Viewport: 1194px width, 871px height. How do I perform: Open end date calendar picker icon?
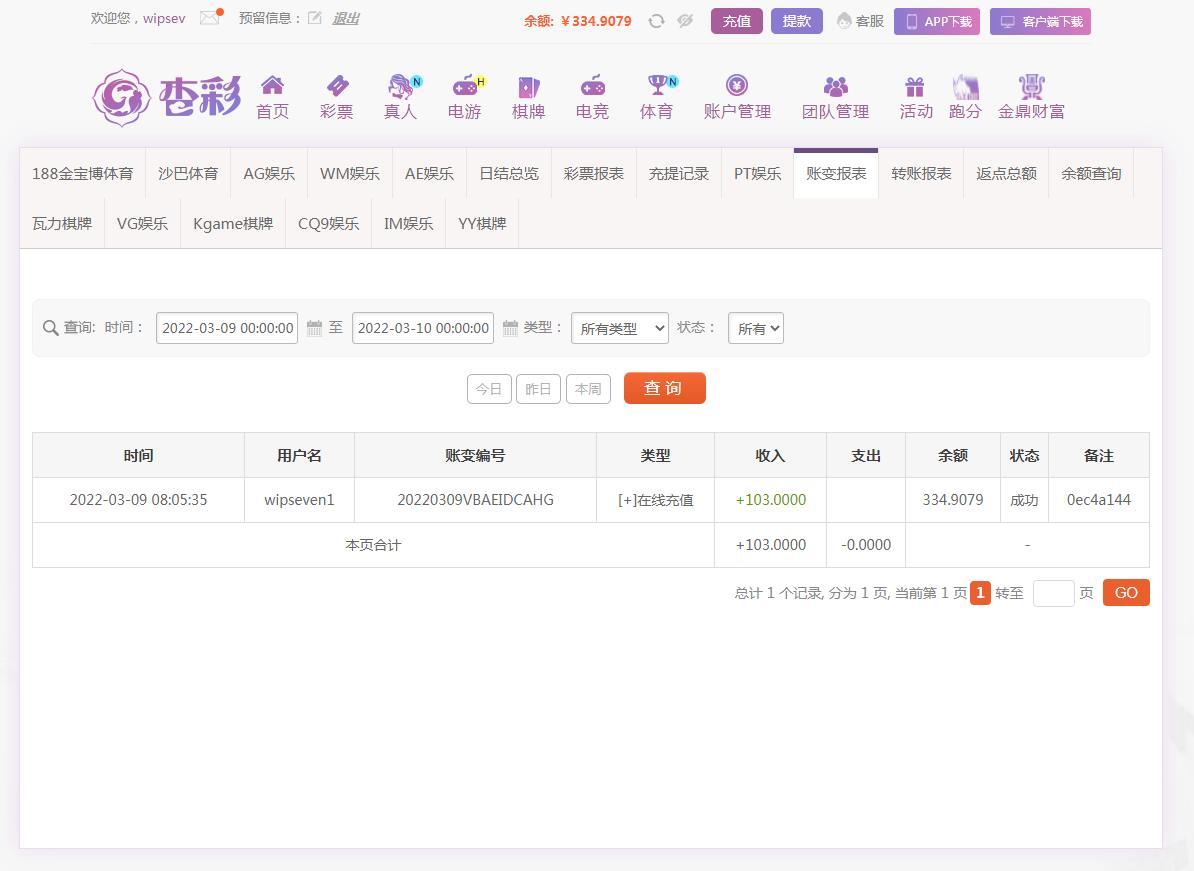tap(510, 328)
